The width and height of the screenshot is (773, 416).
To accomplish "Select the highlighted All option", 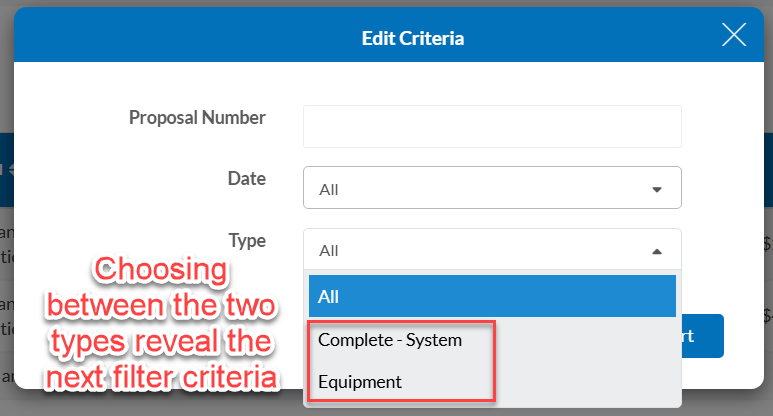I will (492, 296).
